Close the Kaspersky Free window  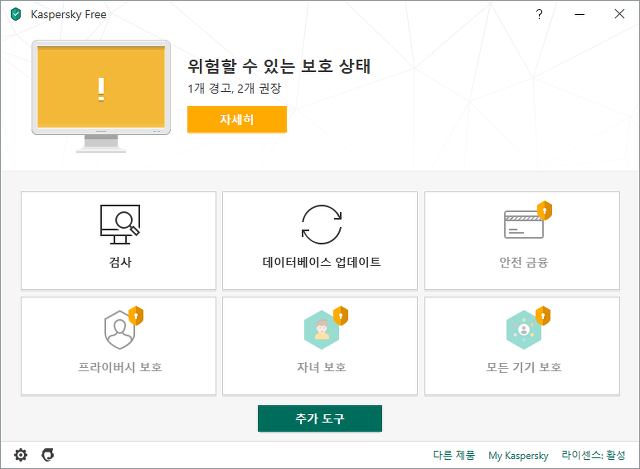[620, 14]
